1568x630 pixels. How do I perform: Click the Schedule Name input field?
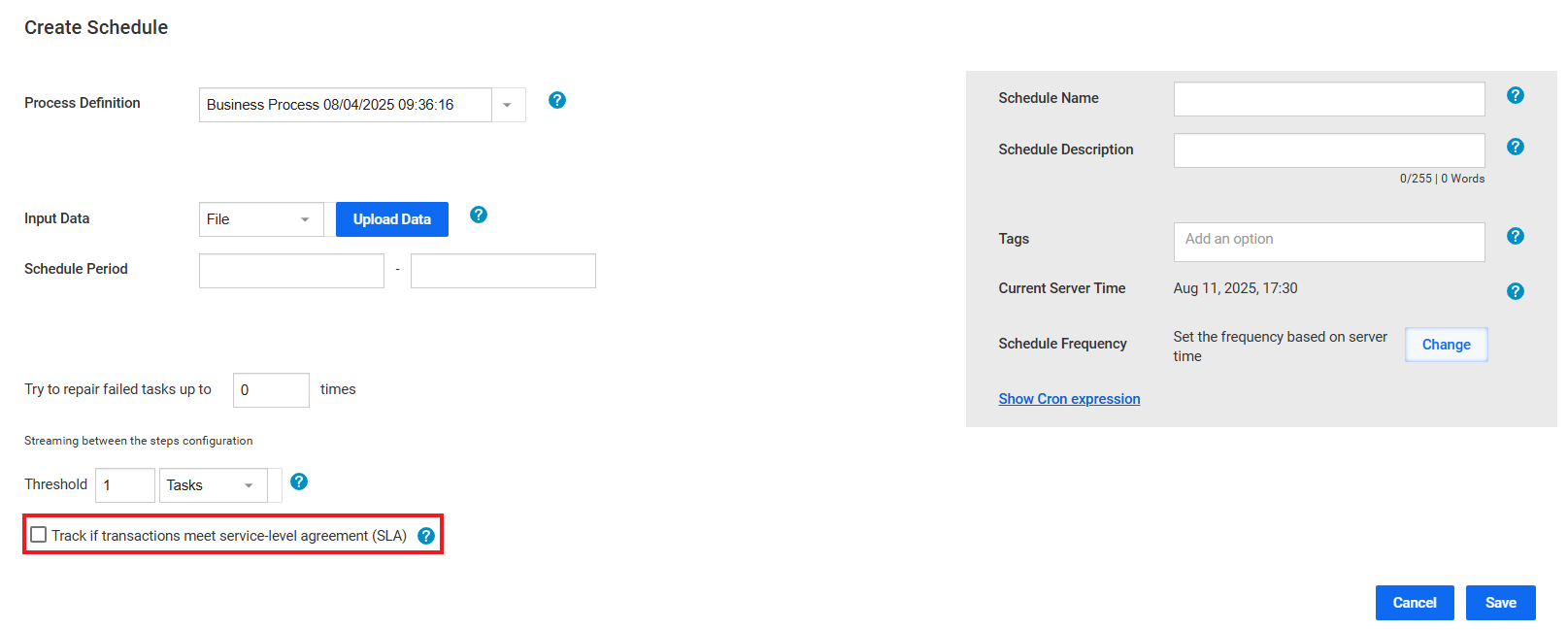click(x=1329, y=99)
